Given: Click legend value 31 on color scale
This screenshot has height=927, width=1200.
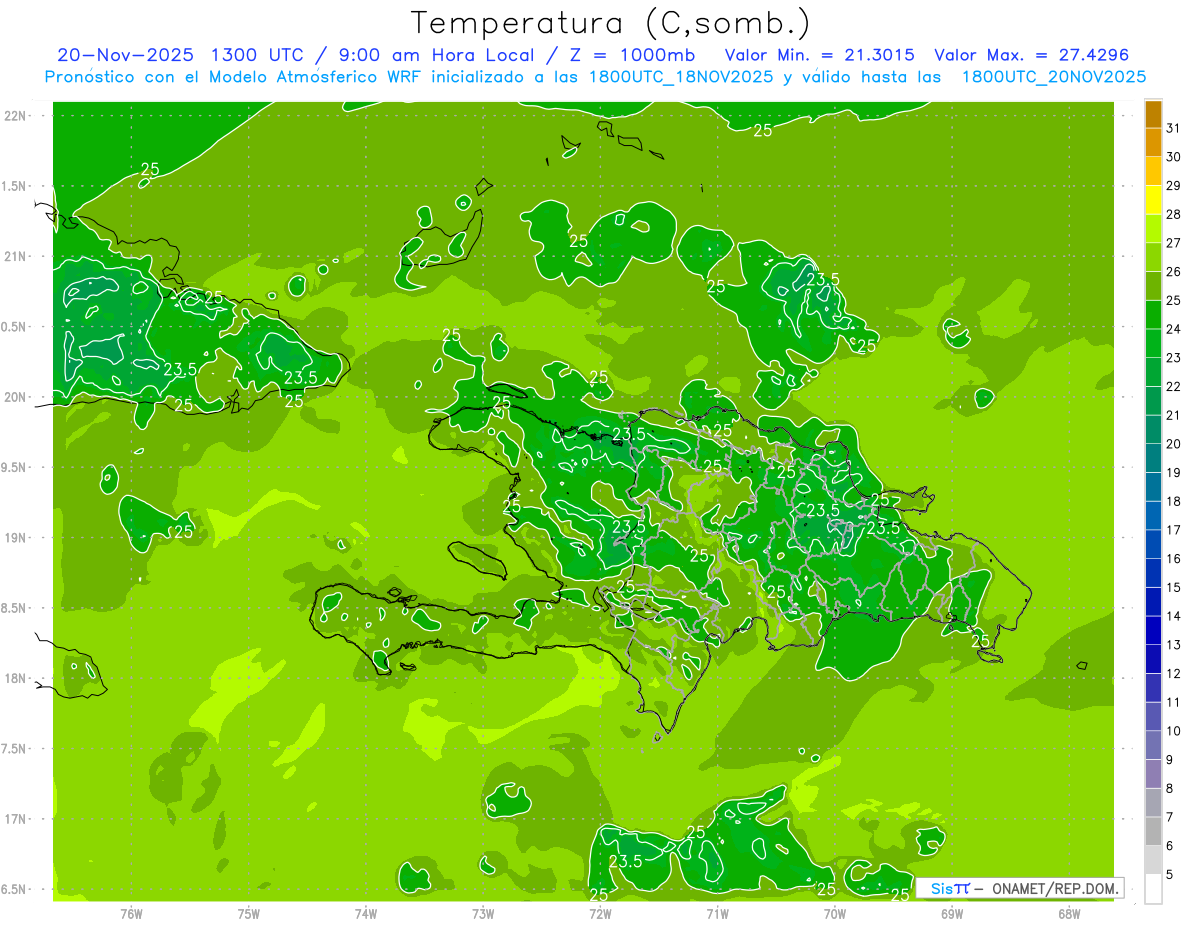Looking at the screenshot, I should [1174, 128].
